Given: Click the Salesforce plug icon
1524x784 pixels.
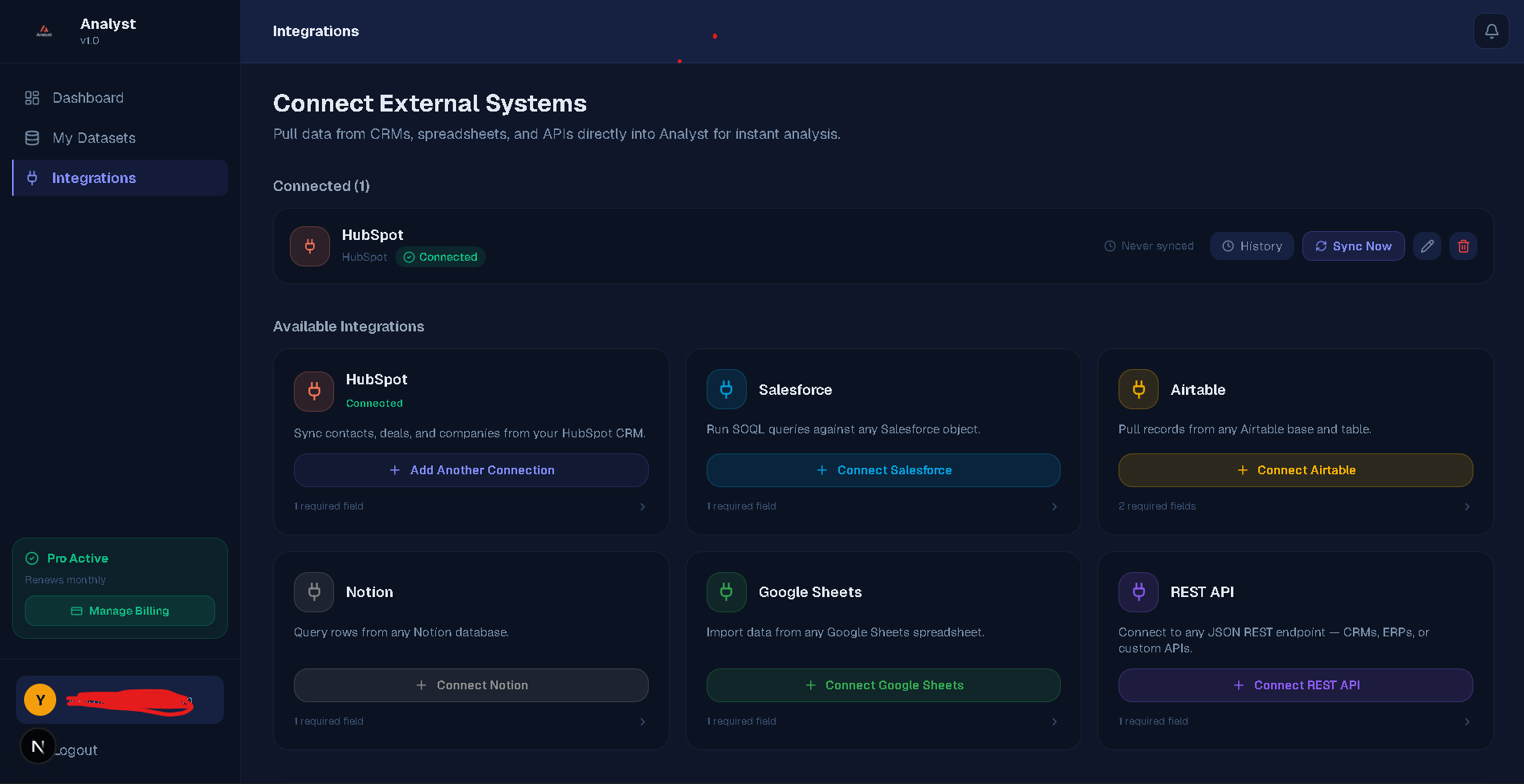Looking at the screenshot, I should 727,389.
